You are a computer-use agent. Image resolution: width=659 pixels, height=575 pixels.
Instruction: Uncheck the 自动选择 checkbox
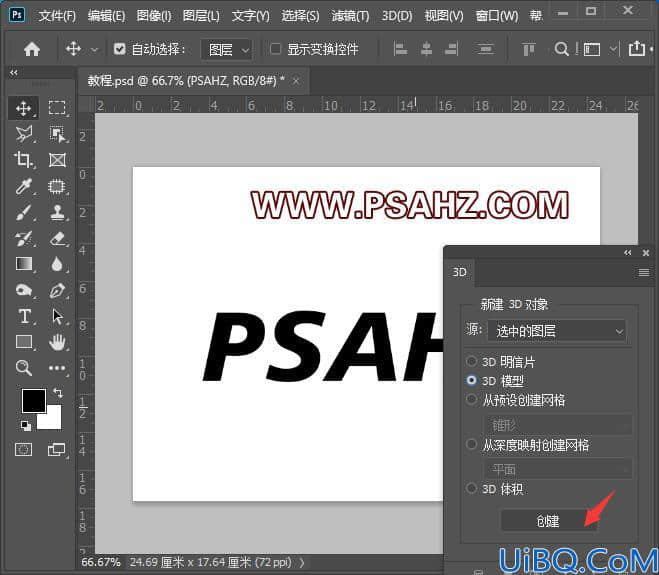coord(119,49)
